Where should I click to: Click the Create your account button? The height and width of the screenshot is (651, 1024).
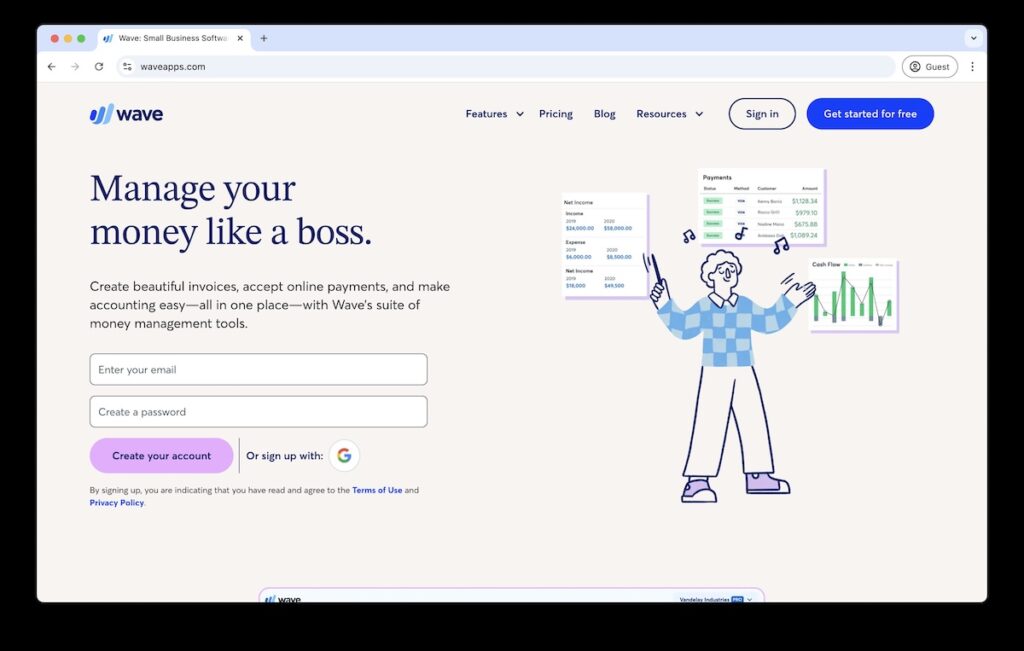161,456
